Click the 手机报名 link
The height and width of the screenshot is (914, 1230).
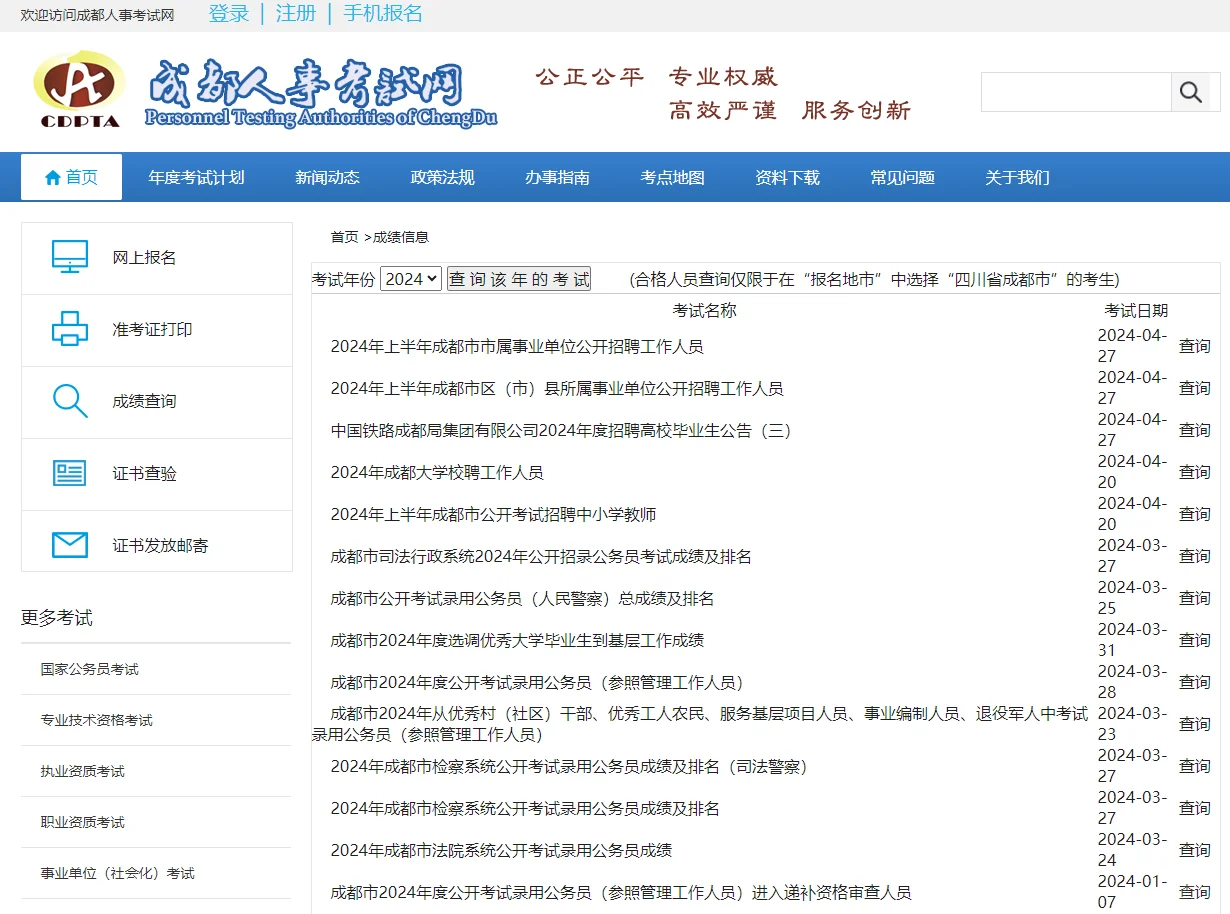[x=383, y=13]
